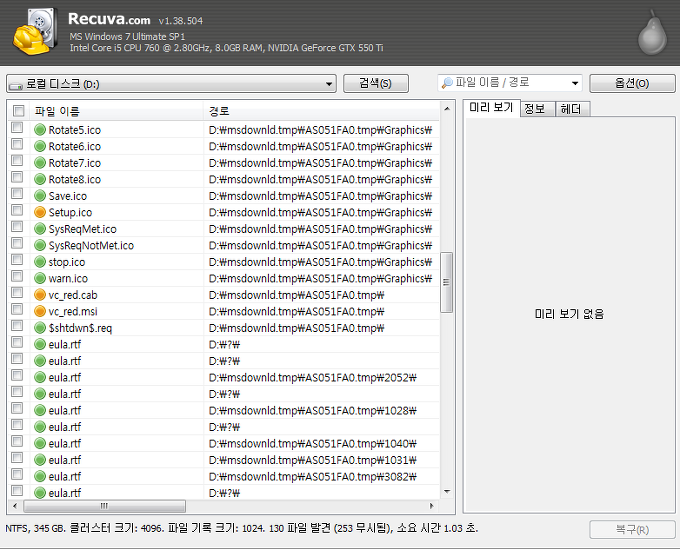Click the 검색(S) scan button

[376, 83]
